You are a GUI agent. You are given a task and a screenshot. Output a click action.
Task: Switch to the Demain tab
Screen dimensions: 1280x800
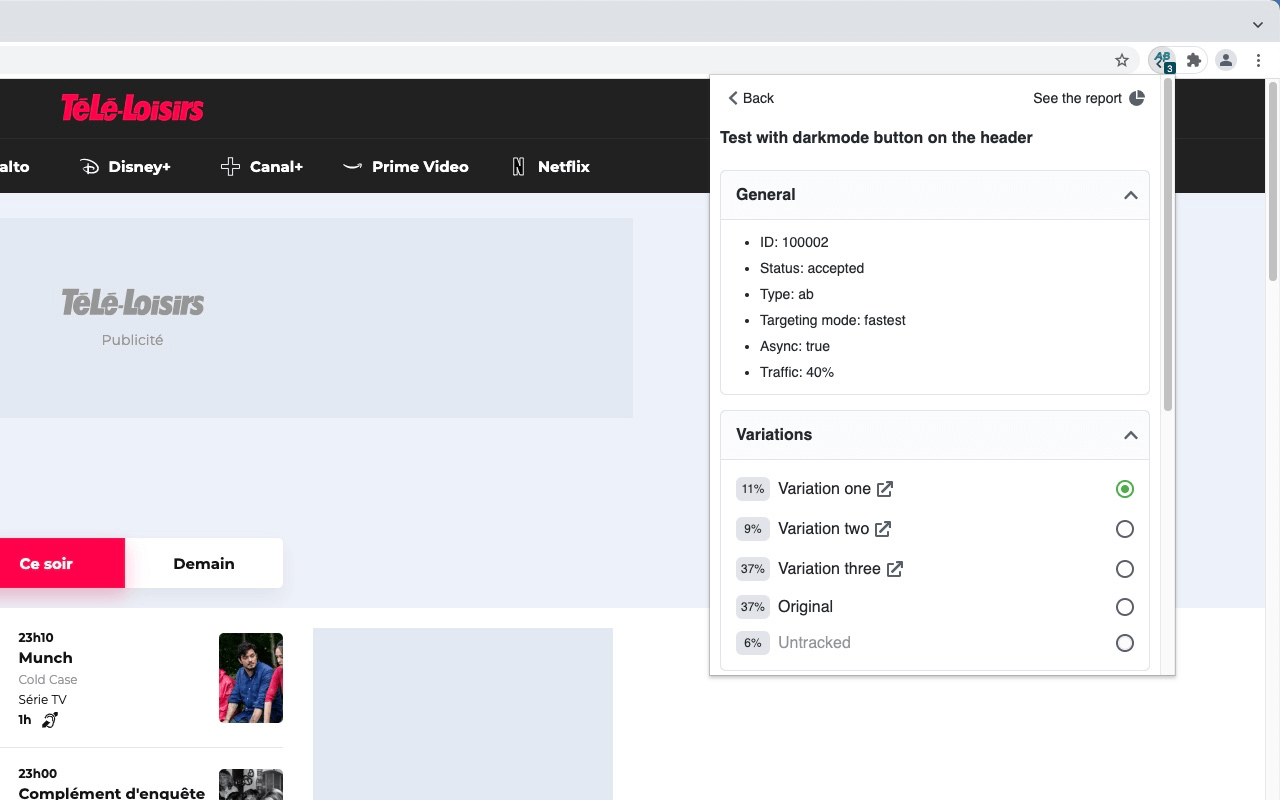(x=204, y=564)
